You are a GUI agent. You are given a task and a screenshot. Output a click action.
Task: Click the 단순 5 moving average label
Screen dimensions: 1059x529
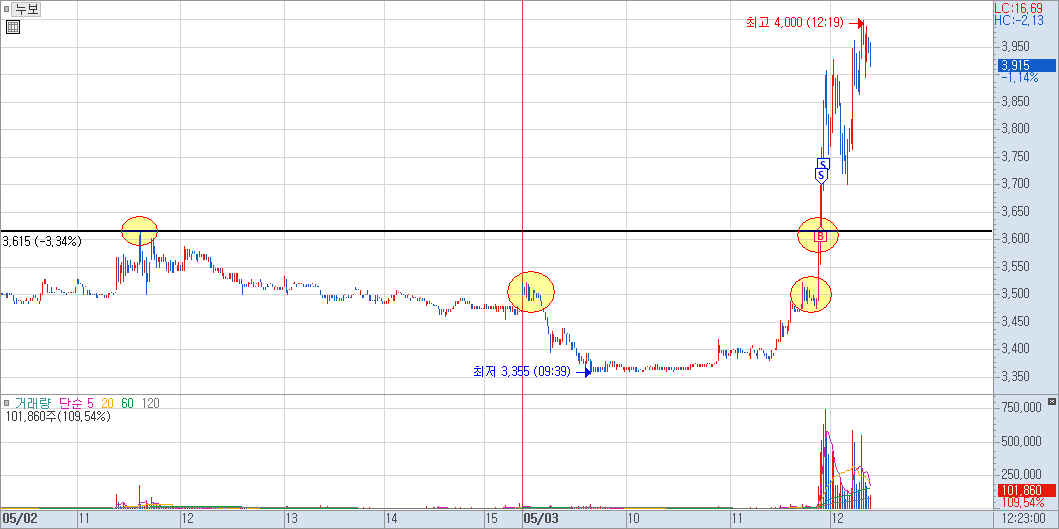tap(76, 403)
